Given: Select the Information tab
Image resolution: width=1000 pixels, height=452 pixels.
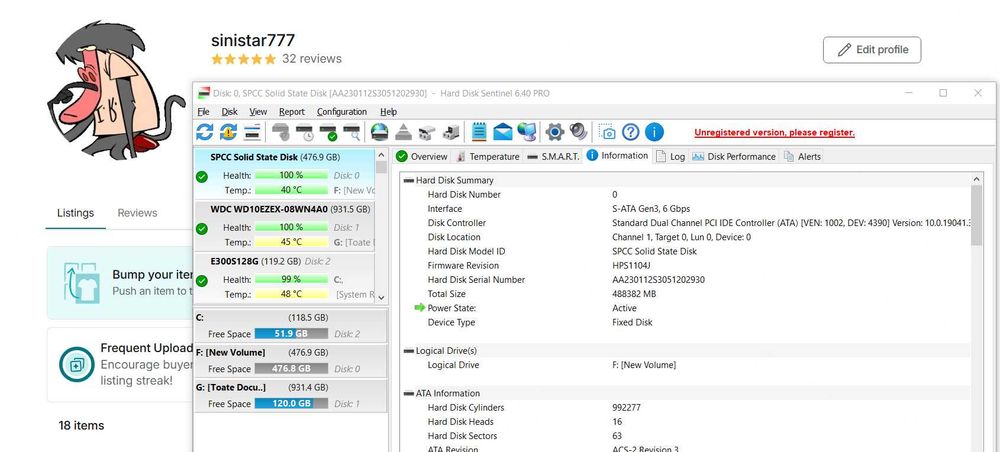Looking at the screenshot, I should [x=617, y=156].
